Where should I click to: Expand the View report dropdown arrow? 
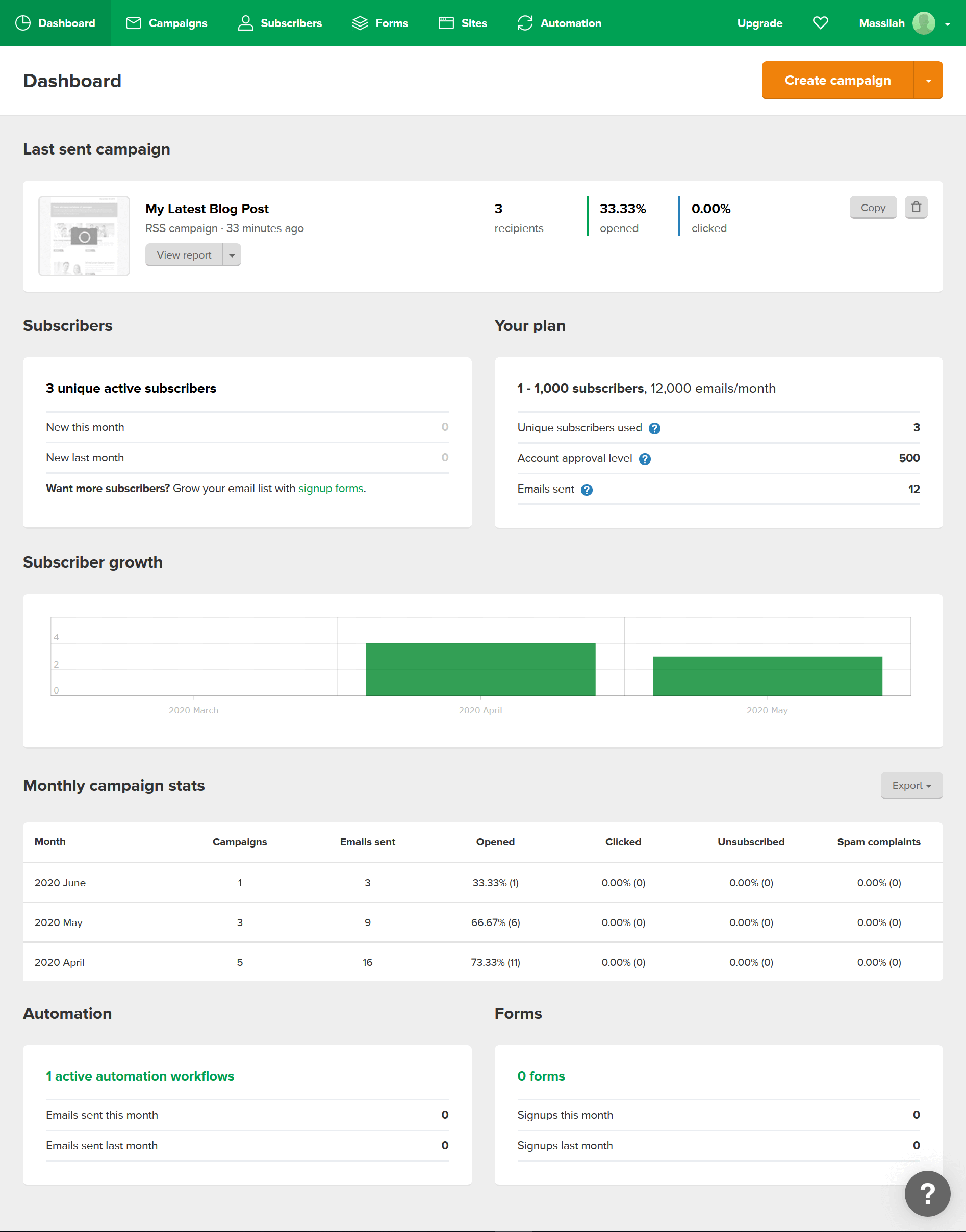[x=232, y=255]
